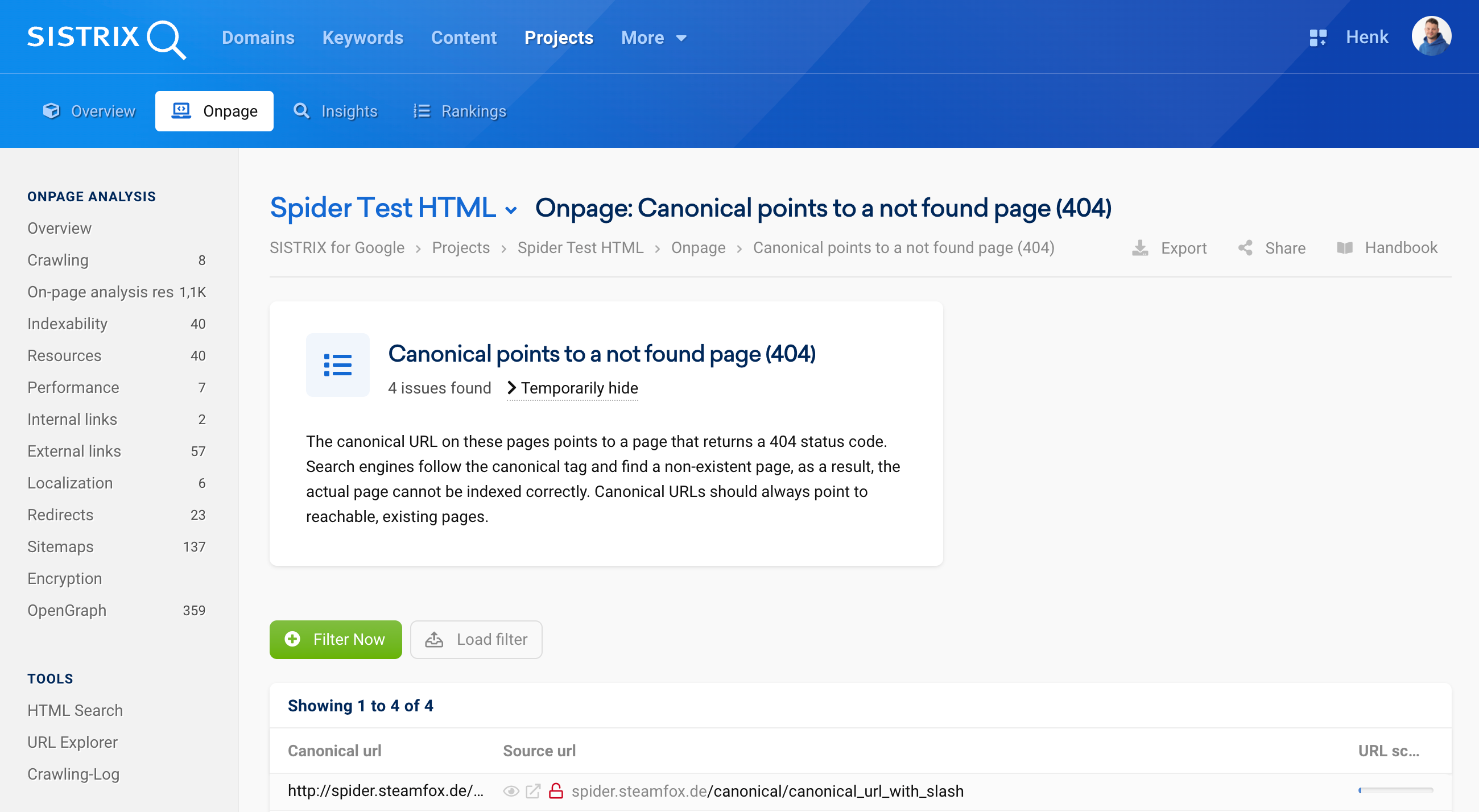Screen dimensions: 1479x812
Task: Open the More menu chevron in the navbar
Action: point(680,38)
